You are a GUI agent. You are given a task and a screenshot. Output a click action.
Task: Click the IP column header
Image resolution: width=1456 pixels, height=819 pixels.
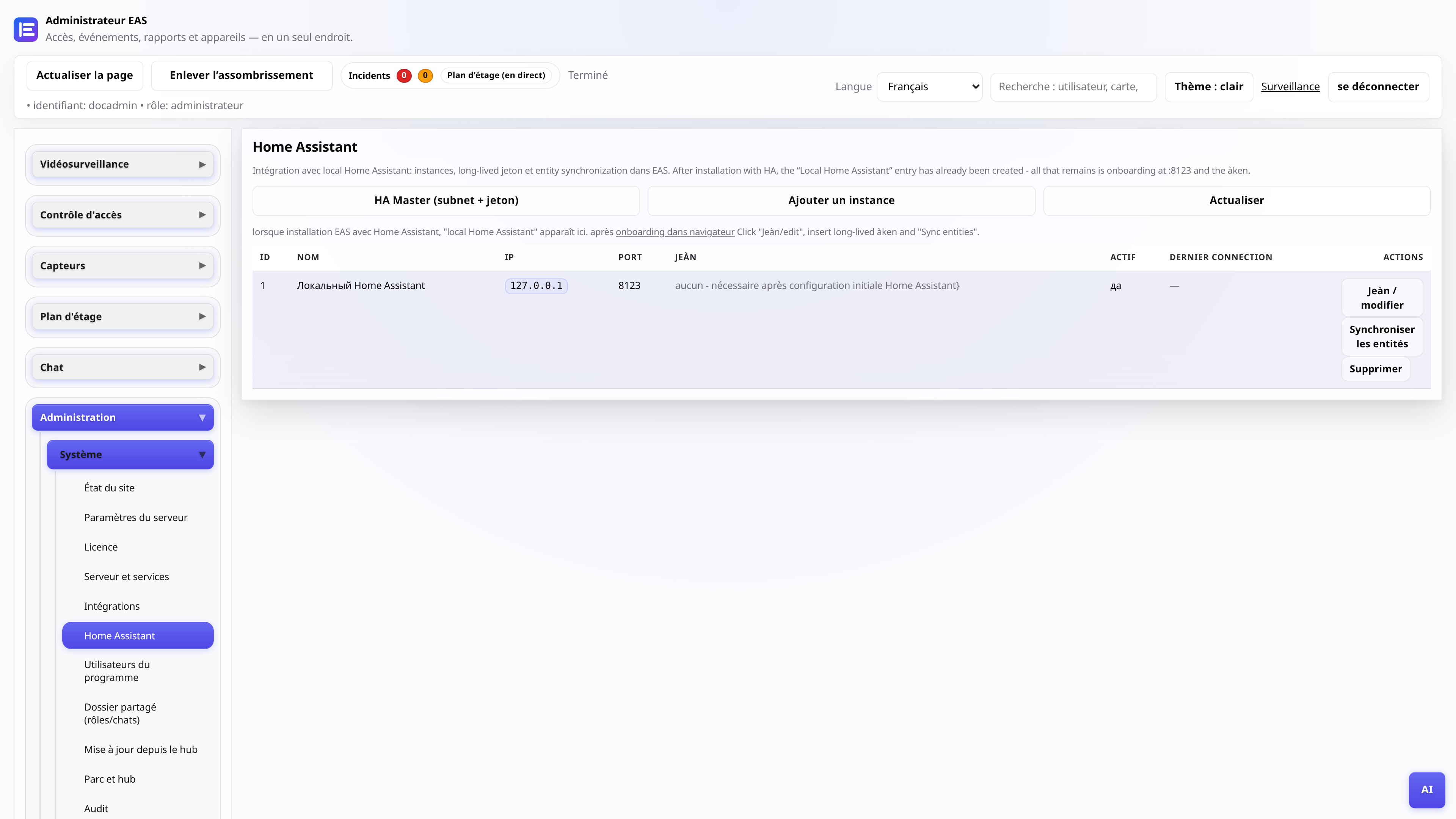tap(509, 257)
